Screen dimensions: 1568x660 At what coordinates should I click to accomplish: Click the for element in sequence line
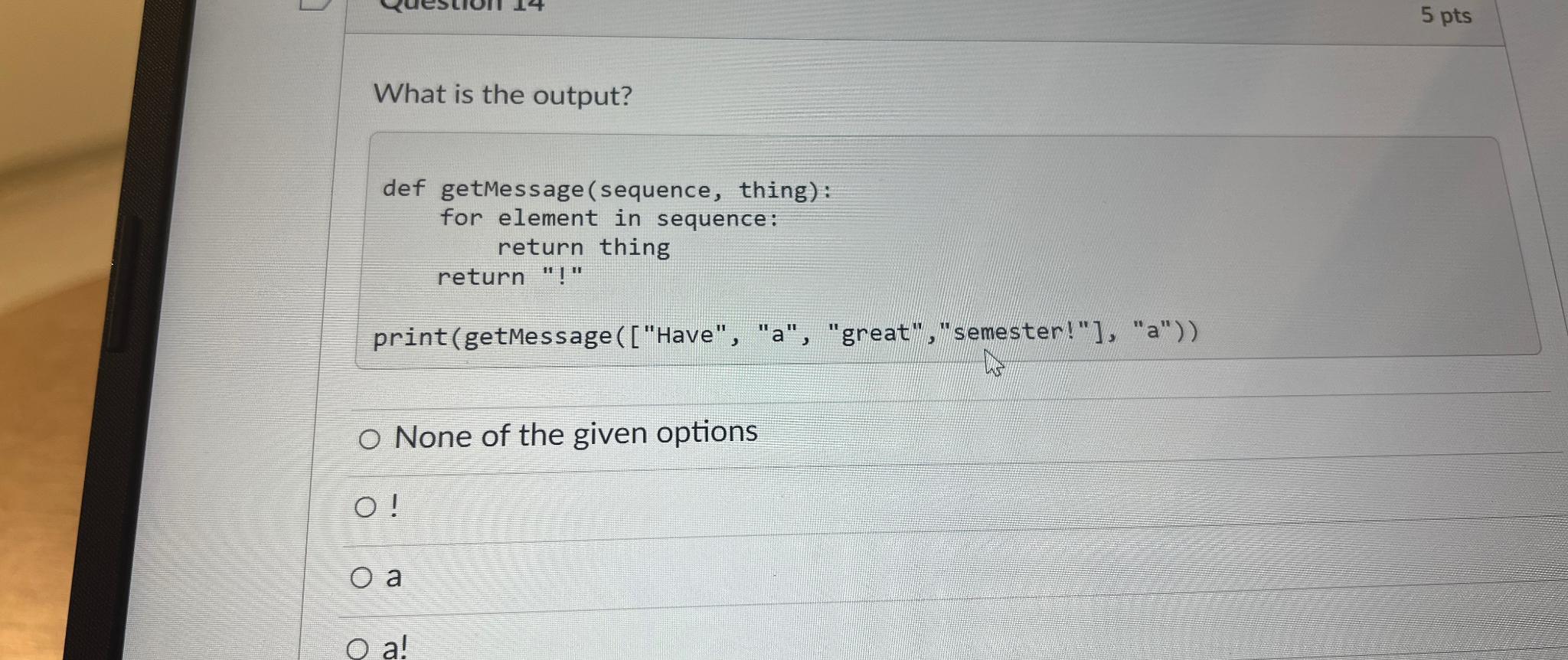[x=609, y=218]
